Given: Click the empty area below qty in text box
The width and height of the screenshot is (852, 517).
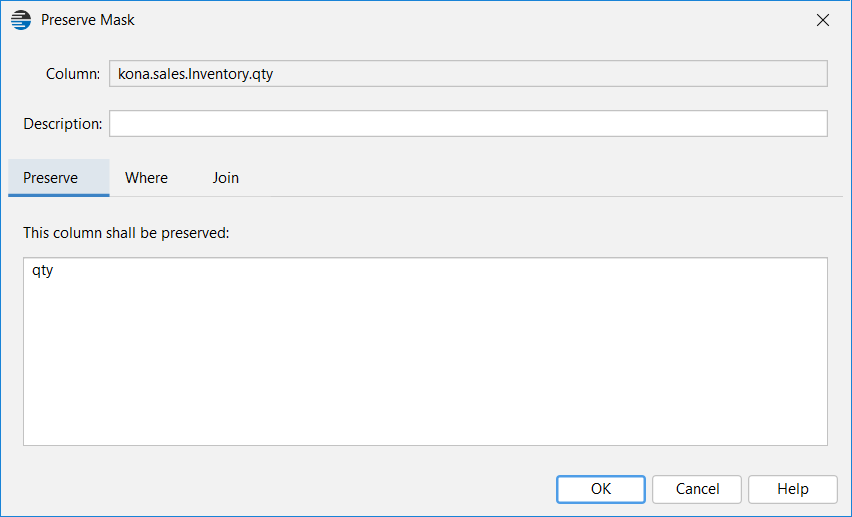Looking at the screenshot, I should click(x=425, y=364).
